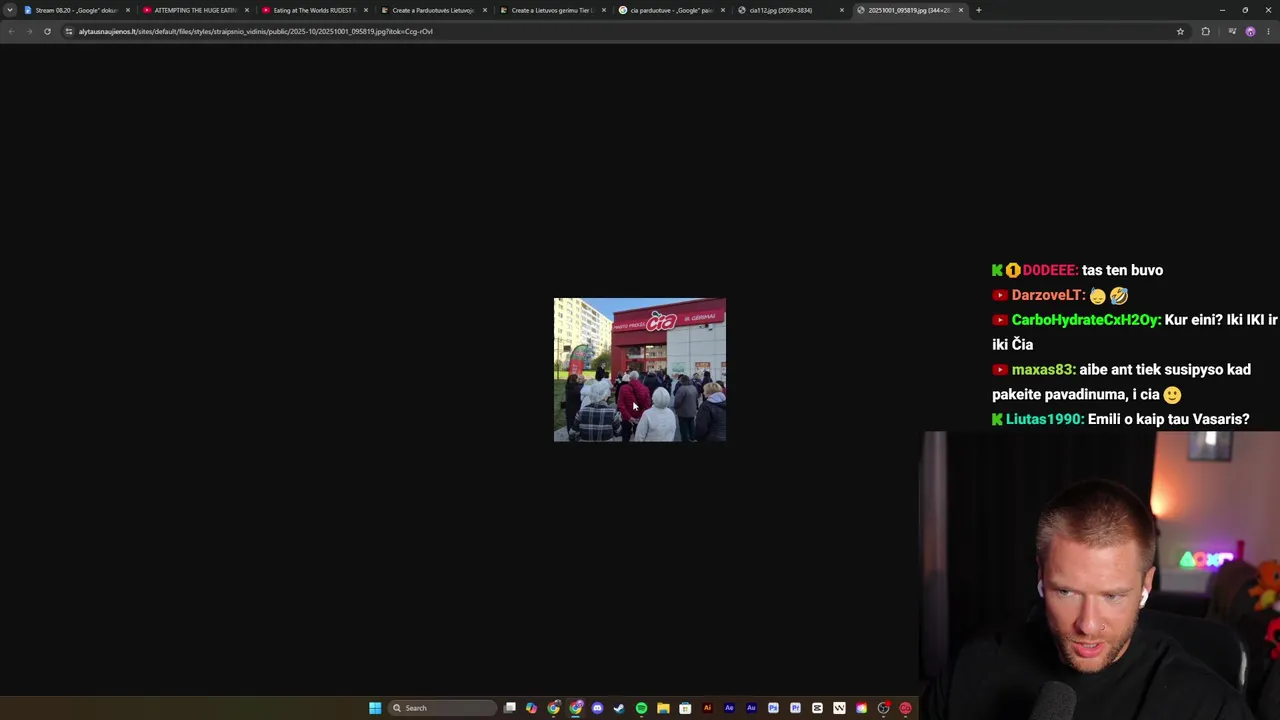Click D0DEEE's chat message 'tas ten buvo'
1280x720 pixels.
click(1122, 270)
